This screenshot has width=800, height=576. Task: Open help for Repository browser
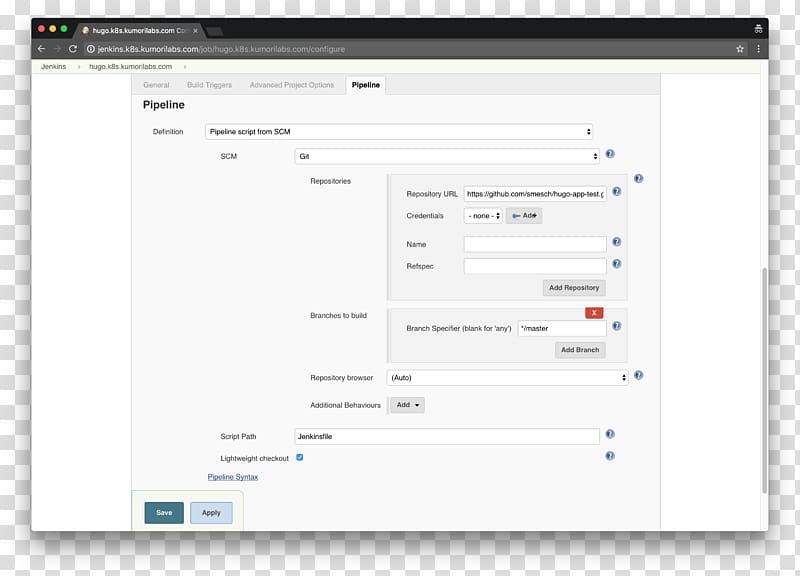click(x=638, y=375)
